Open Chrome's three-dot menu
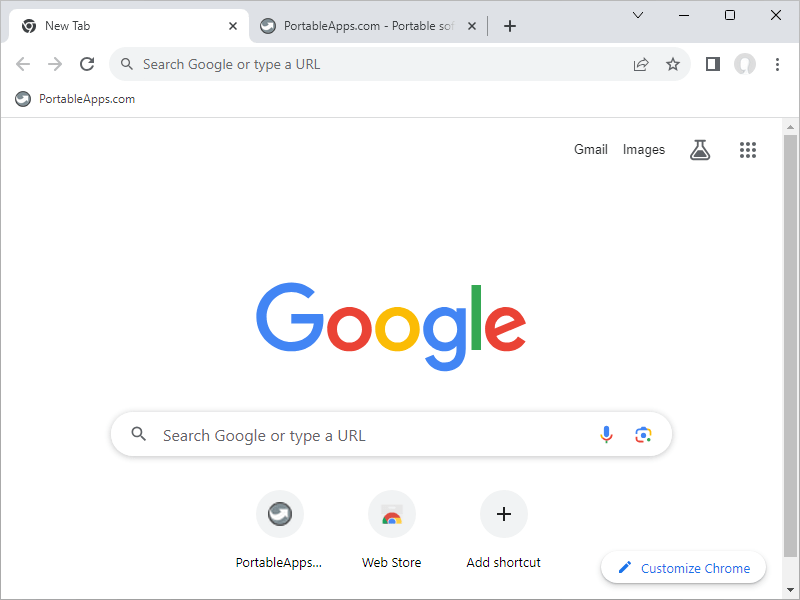The image size is (800, 600). tap(777, 64)
